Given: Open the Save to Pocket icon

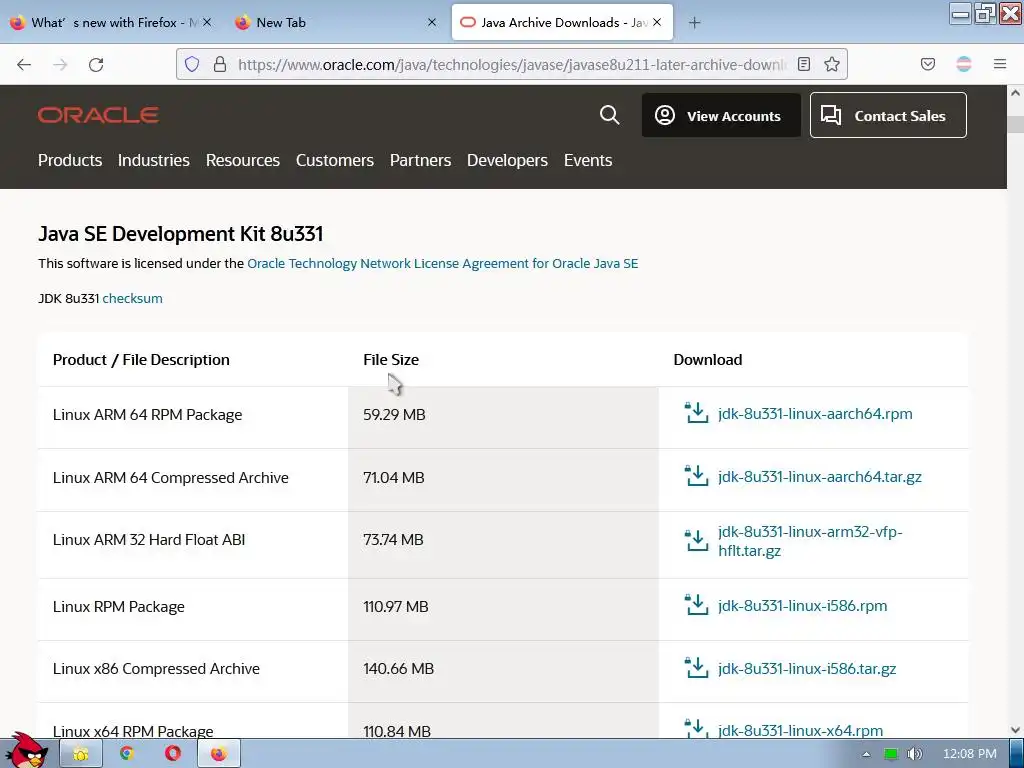Looking at the screenshot, I should (927, 64).
